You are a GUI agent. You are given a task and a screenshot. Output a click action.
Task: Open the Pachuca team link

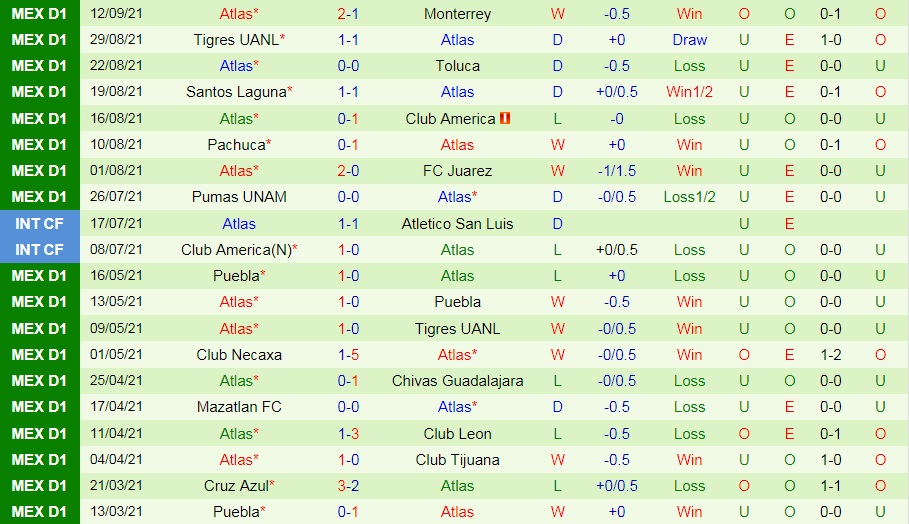236,145
